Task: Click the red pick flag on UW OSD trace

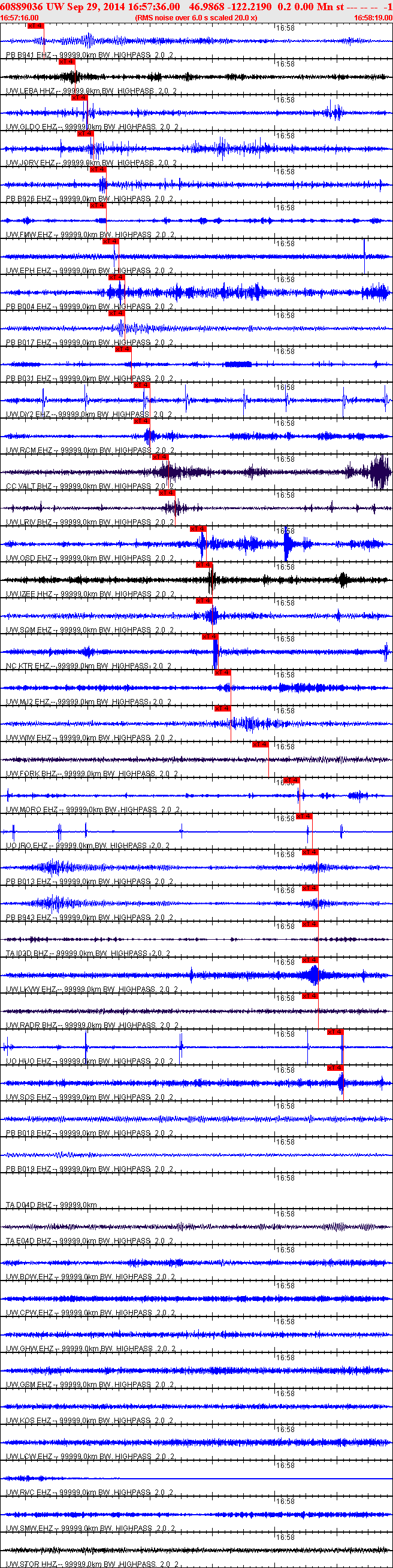Action: tap(198, 529)
